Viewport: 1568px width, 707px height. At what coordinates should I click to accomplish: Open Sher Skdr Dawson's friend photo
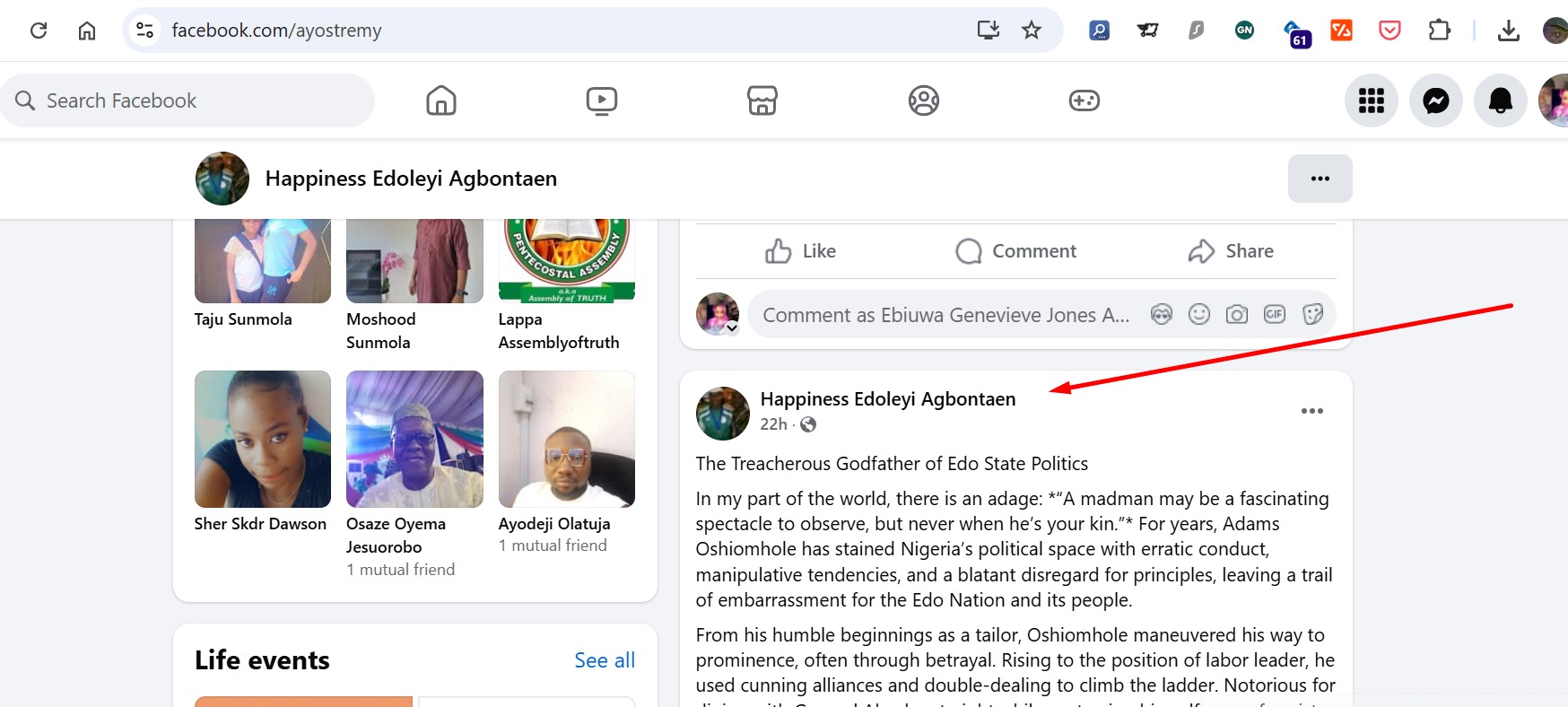[x=262, y=440]
